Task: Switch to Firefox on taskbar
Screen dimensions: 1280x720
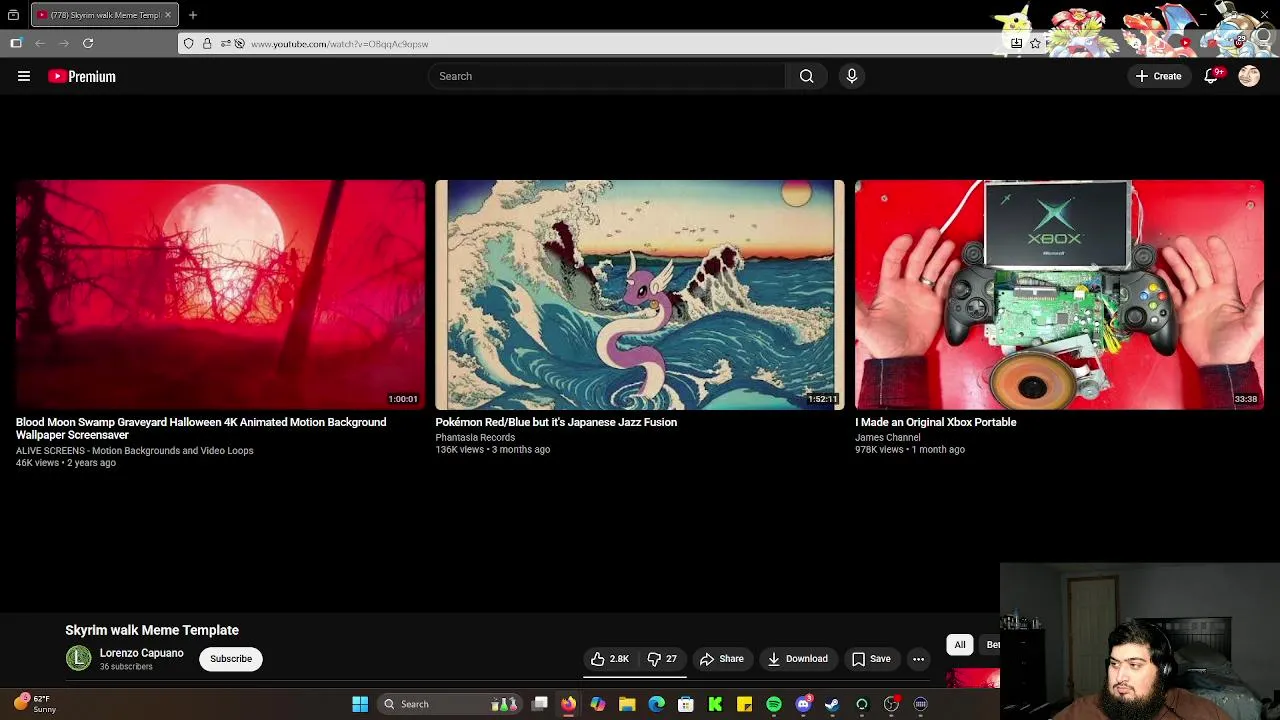Action: [568, 704]
